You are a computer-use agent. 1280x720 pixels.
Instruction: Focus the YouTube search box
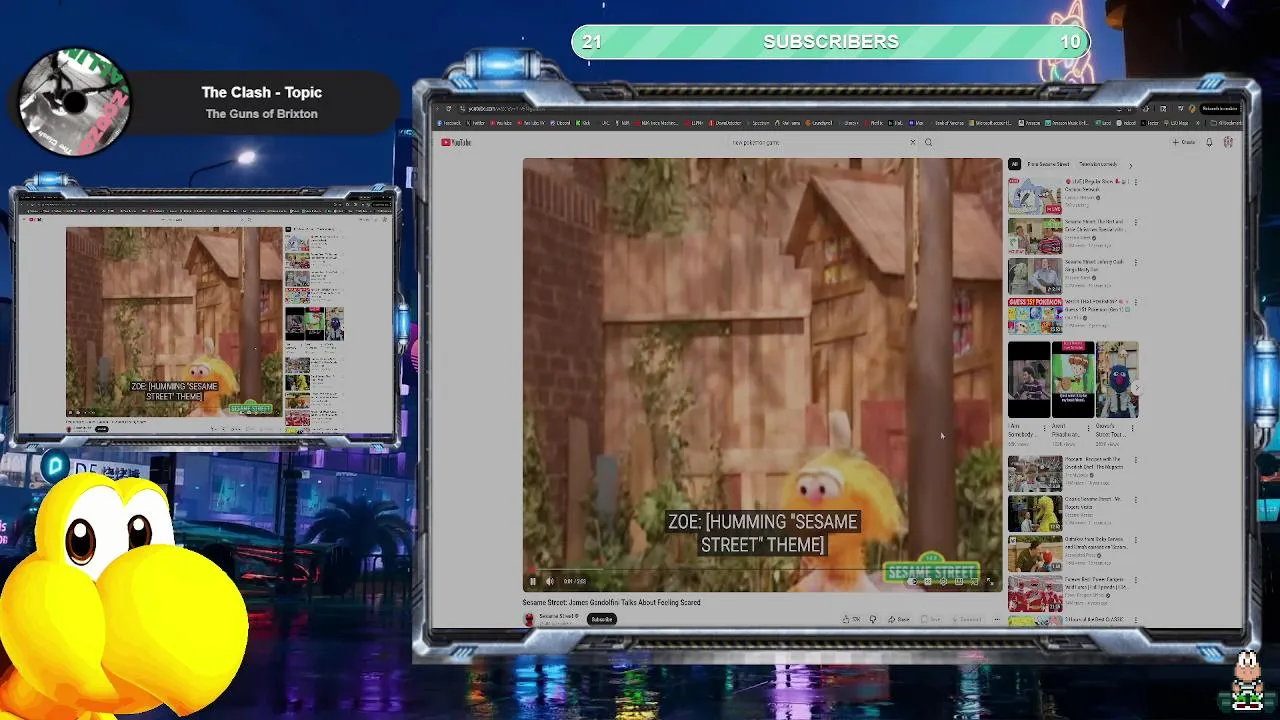(x=815, y=142)
